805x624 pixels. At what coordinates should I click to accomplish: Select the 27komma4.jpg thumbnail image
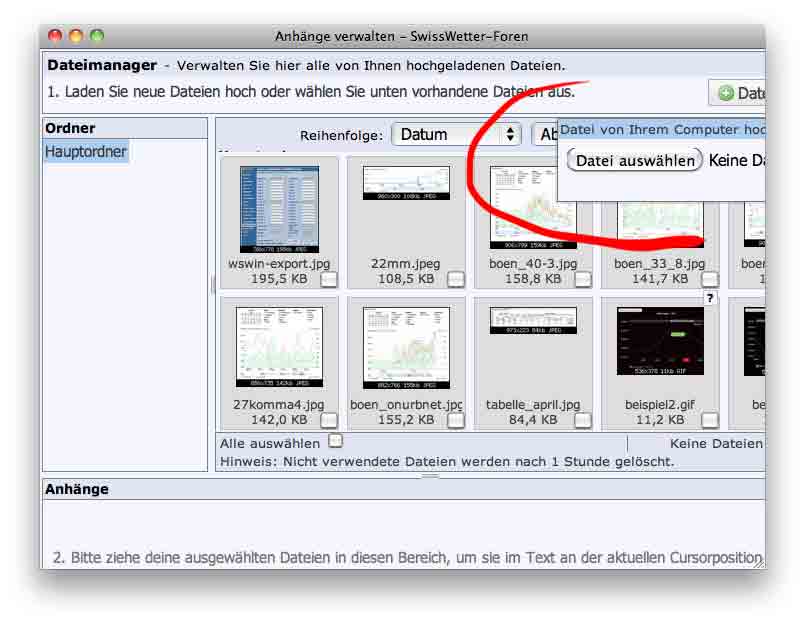pos(279,347)
